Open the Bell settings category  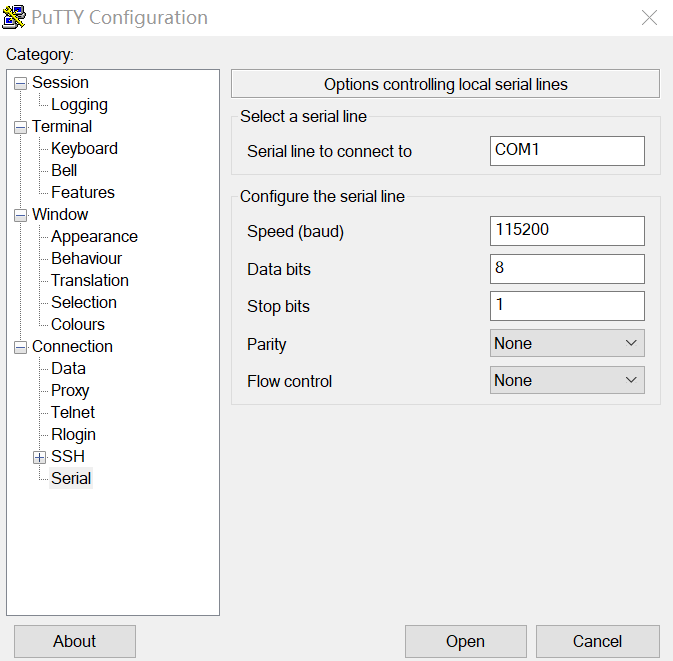64,170
